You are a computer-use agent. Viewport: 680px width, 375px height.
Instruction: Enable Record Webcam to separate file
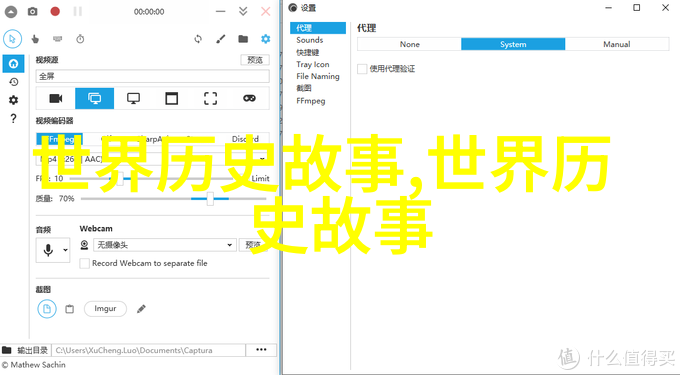[x=85, y=263]
